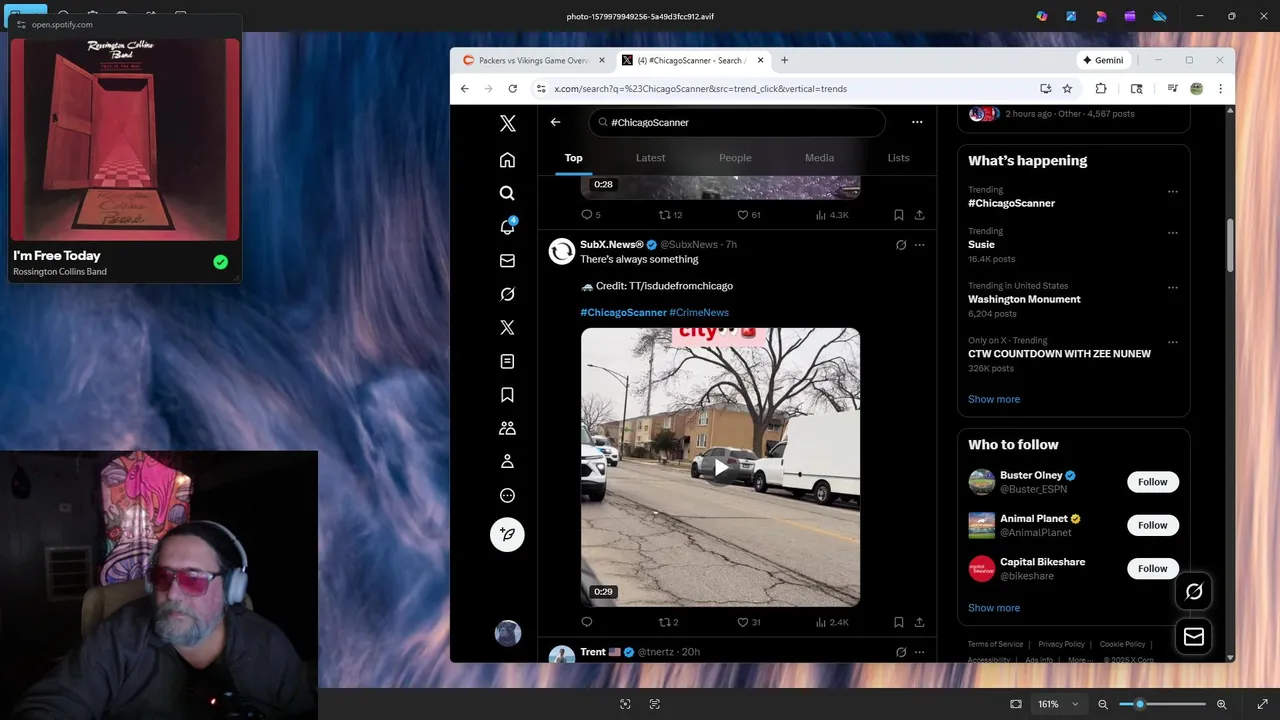Image resolution: width=1280 pixels, height=720 pixels.
Task: Open X home logo in sidebar
Action: 507,123
